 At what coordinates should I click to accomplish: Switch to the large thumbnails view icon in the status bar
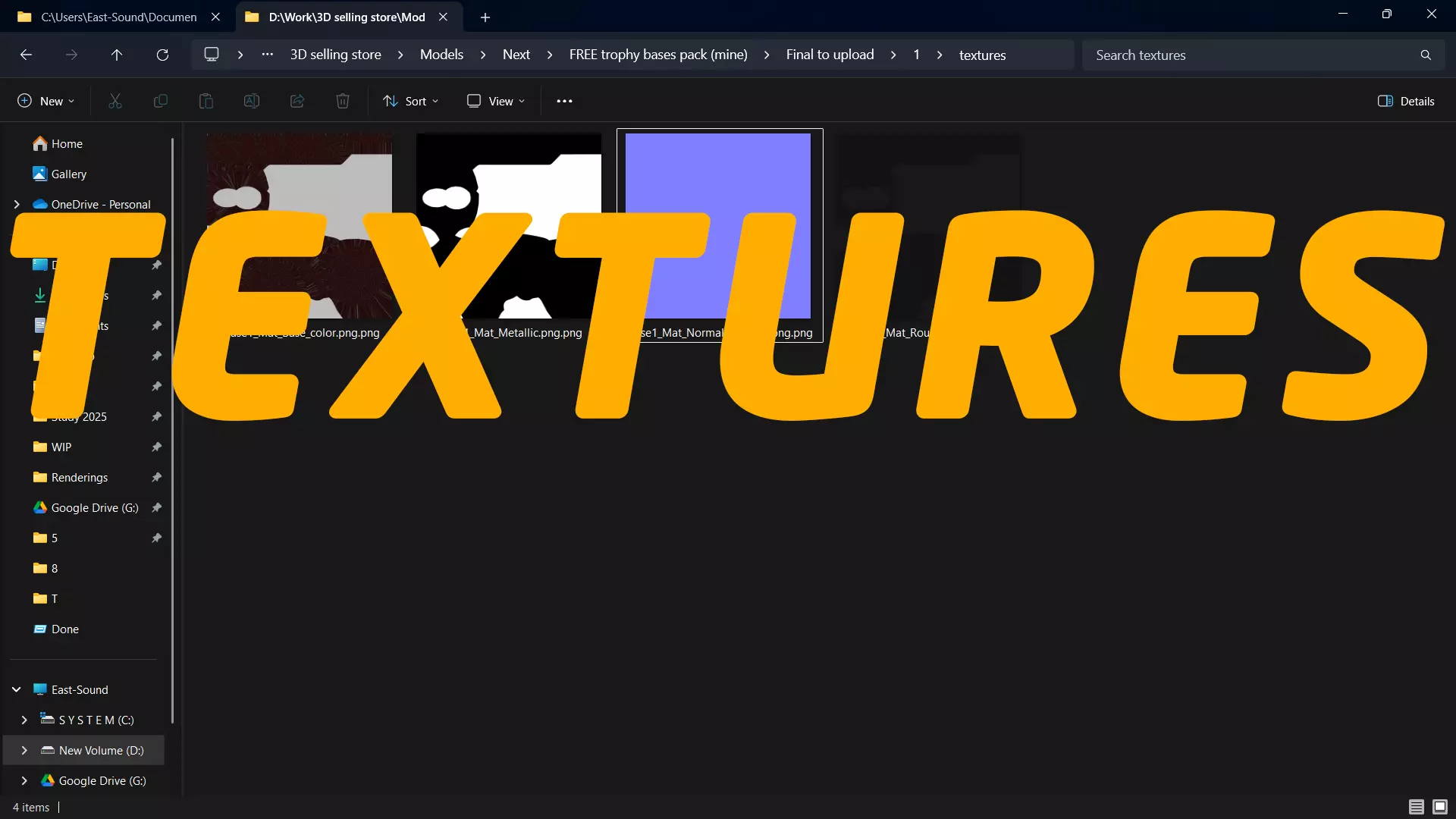(1440, 807)
